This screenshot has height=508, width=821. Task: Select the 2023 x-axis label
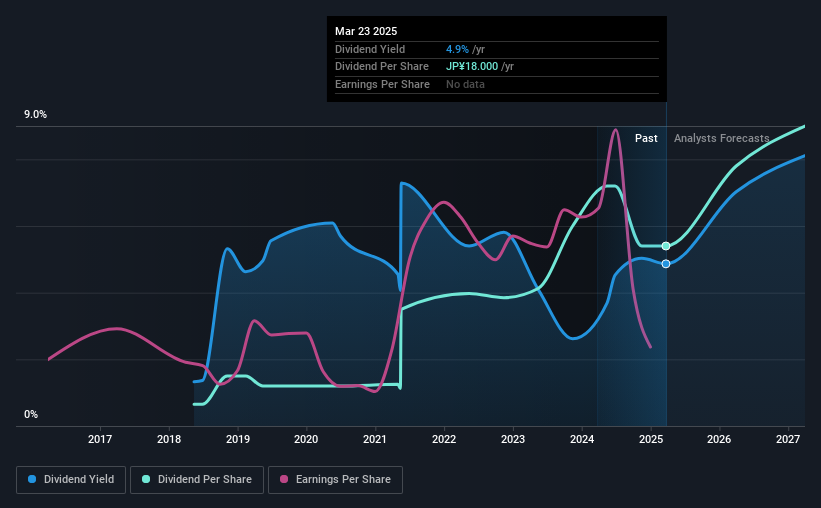pos(513,439)
